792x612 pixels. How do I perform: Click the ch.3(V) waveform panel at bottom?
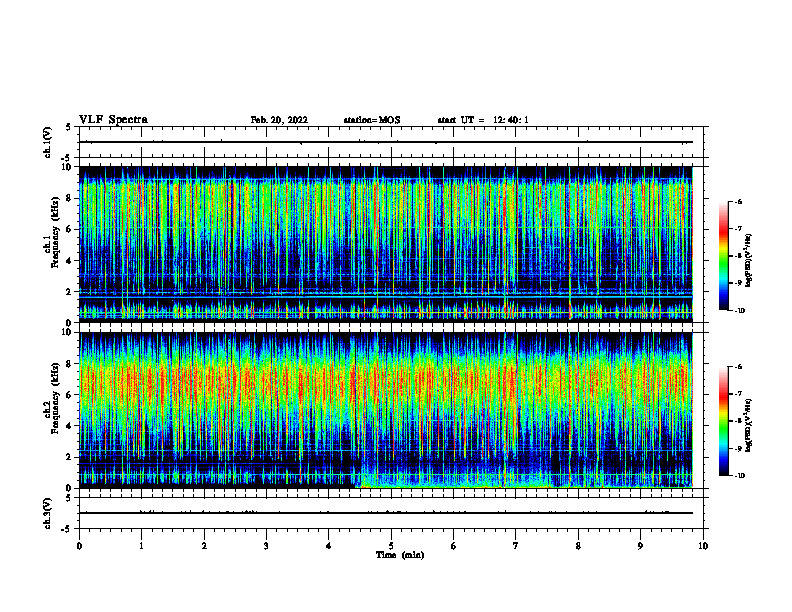391,513
